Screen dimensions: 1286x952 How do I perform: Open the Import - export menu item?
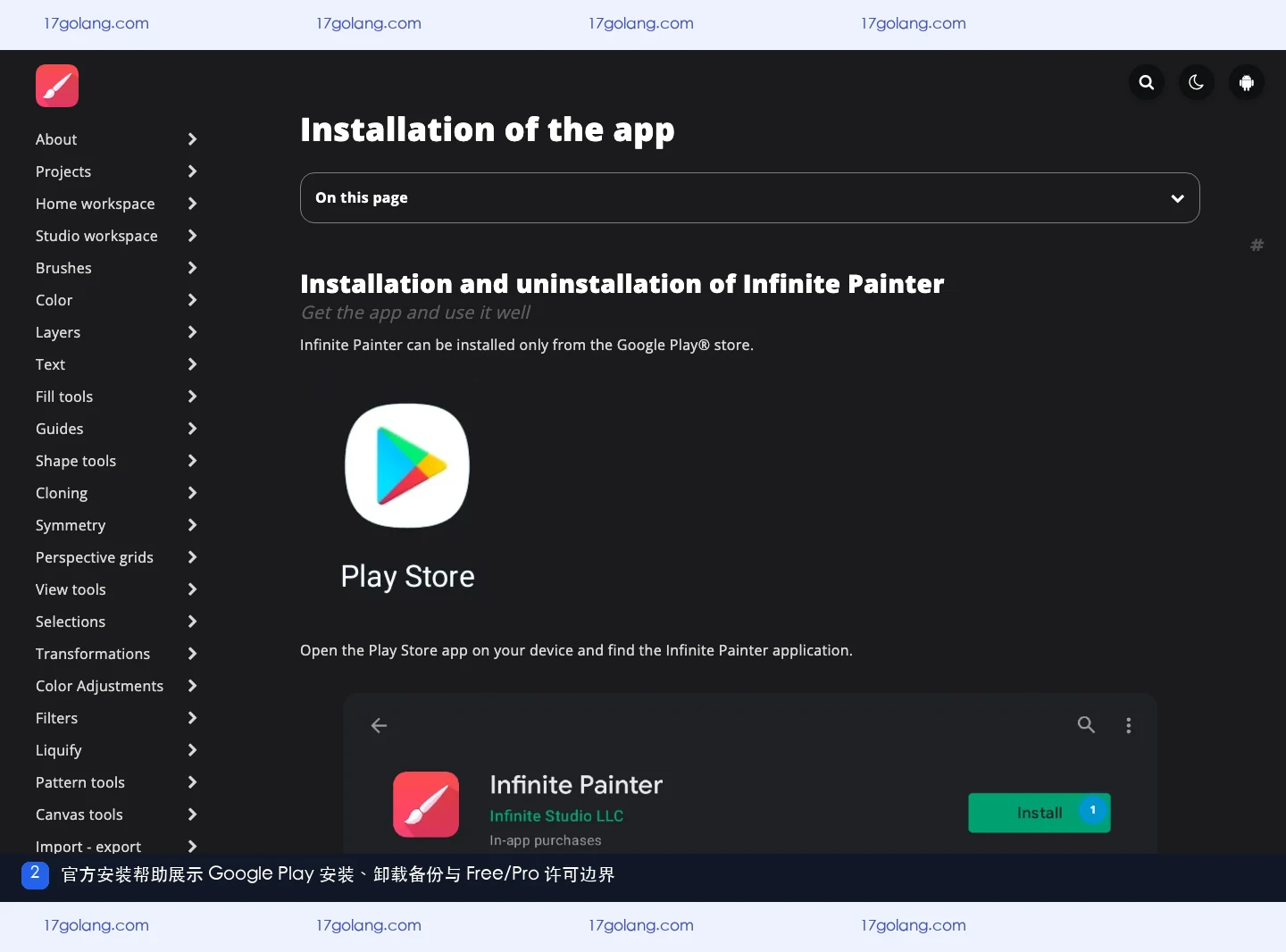88,846
